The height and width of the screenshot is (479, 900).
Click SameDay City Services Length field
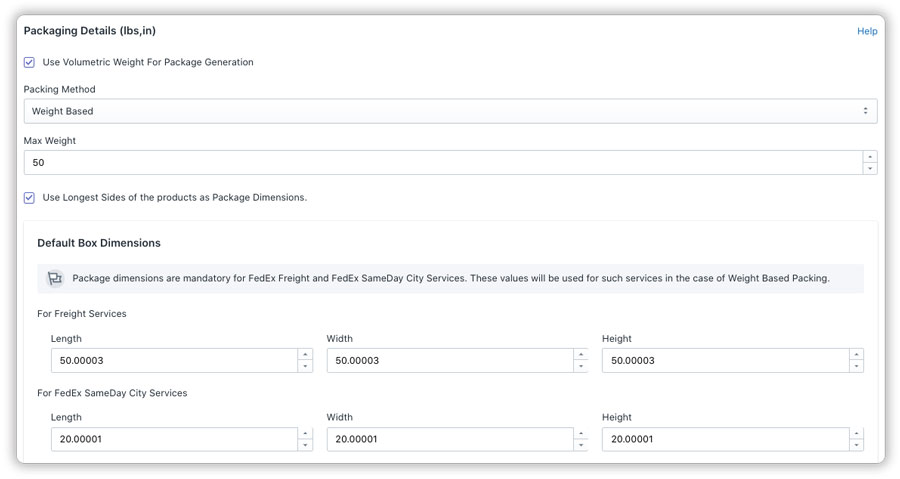click(174, 439)
